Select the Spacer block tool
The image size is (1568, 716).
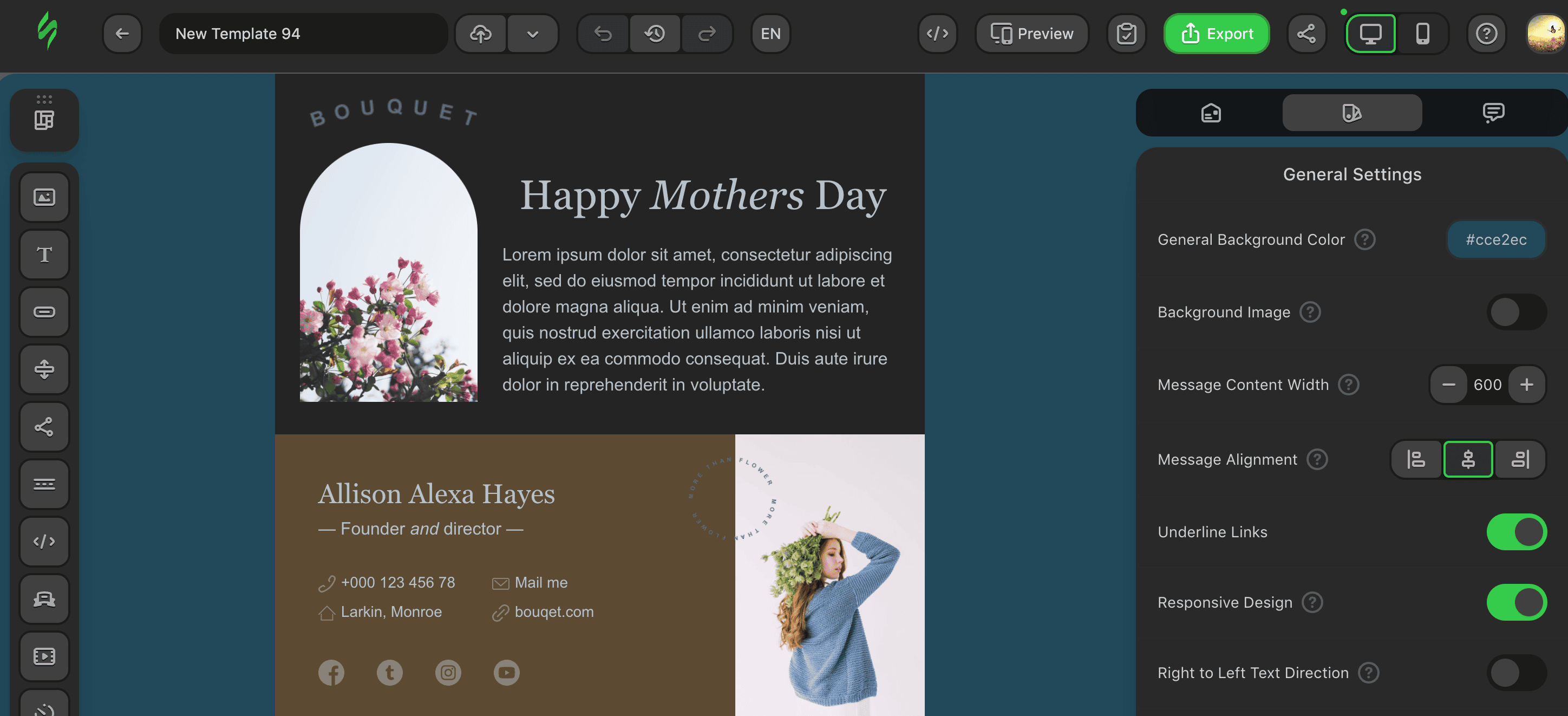coord(44,369)
